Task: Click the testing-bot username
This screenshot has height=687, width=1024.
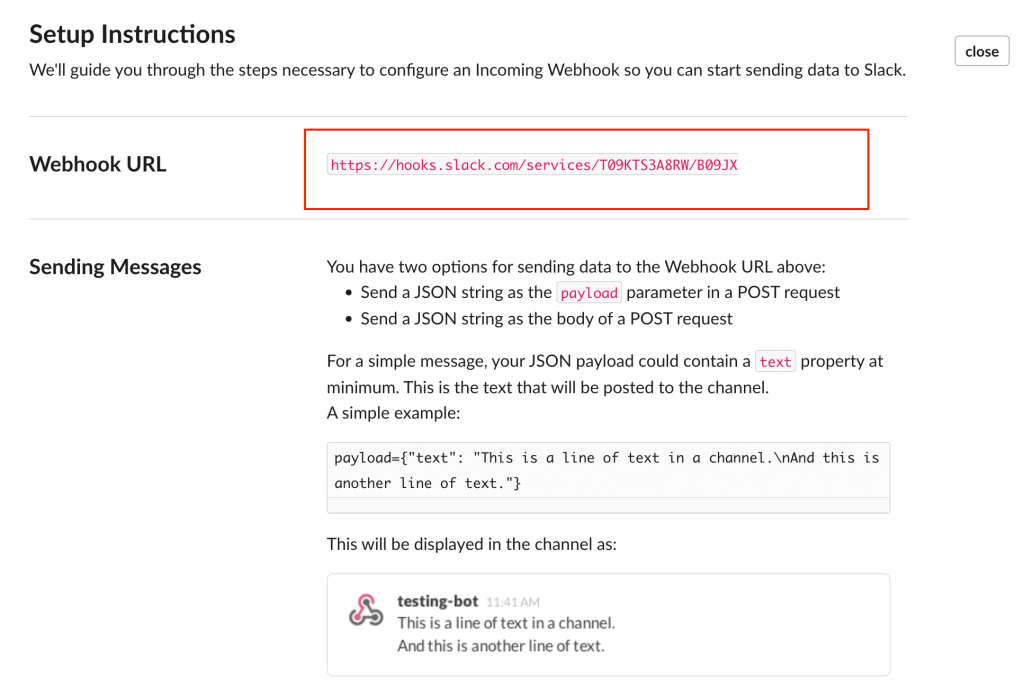Action: pos(438,601)
